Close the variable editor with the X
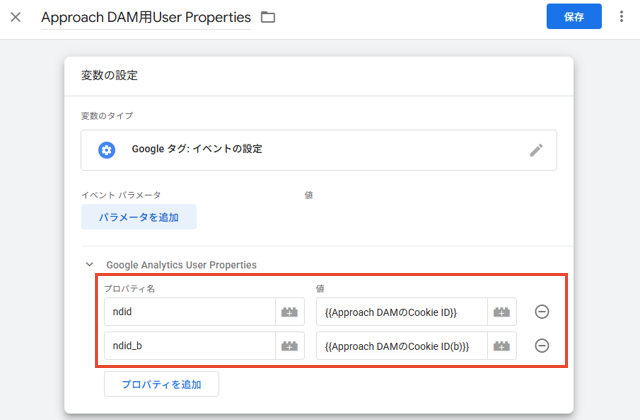The width and height of the screenshot is (640, 420). point(16,17)
